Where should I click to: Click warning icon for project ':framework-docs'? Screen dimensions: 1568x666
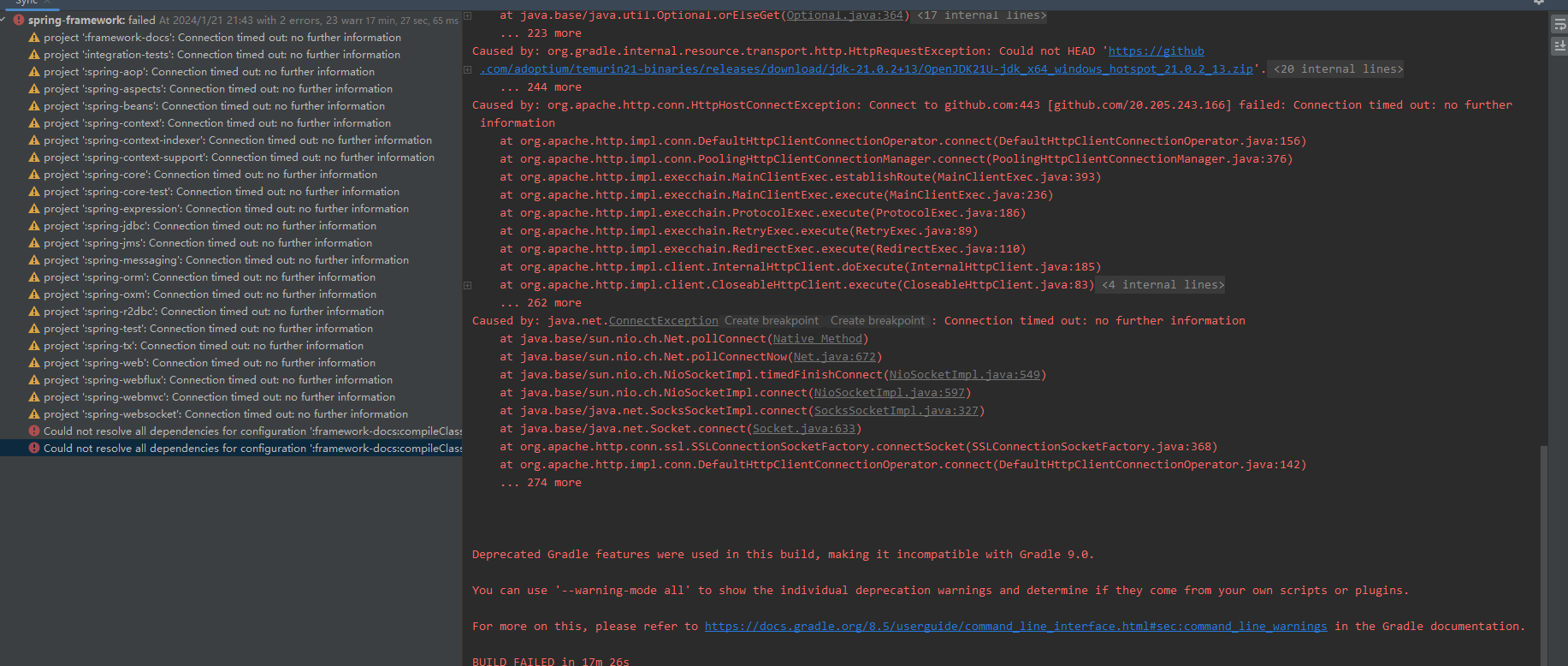coord(34,37)
